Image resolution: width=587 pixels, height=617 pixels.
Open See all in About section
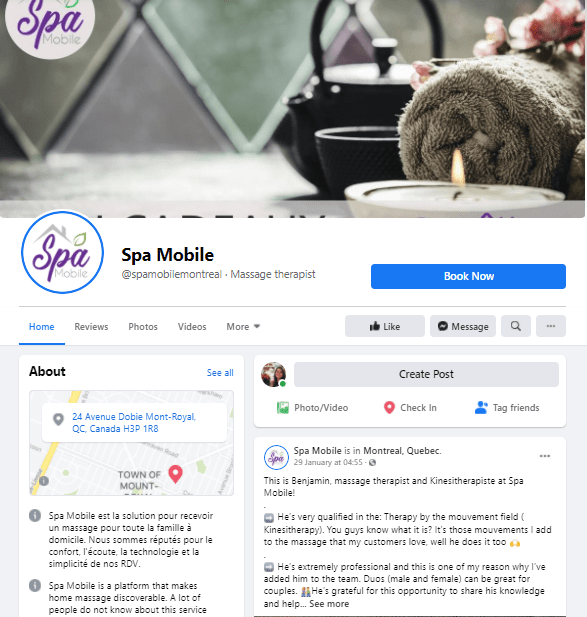[220, 373]
